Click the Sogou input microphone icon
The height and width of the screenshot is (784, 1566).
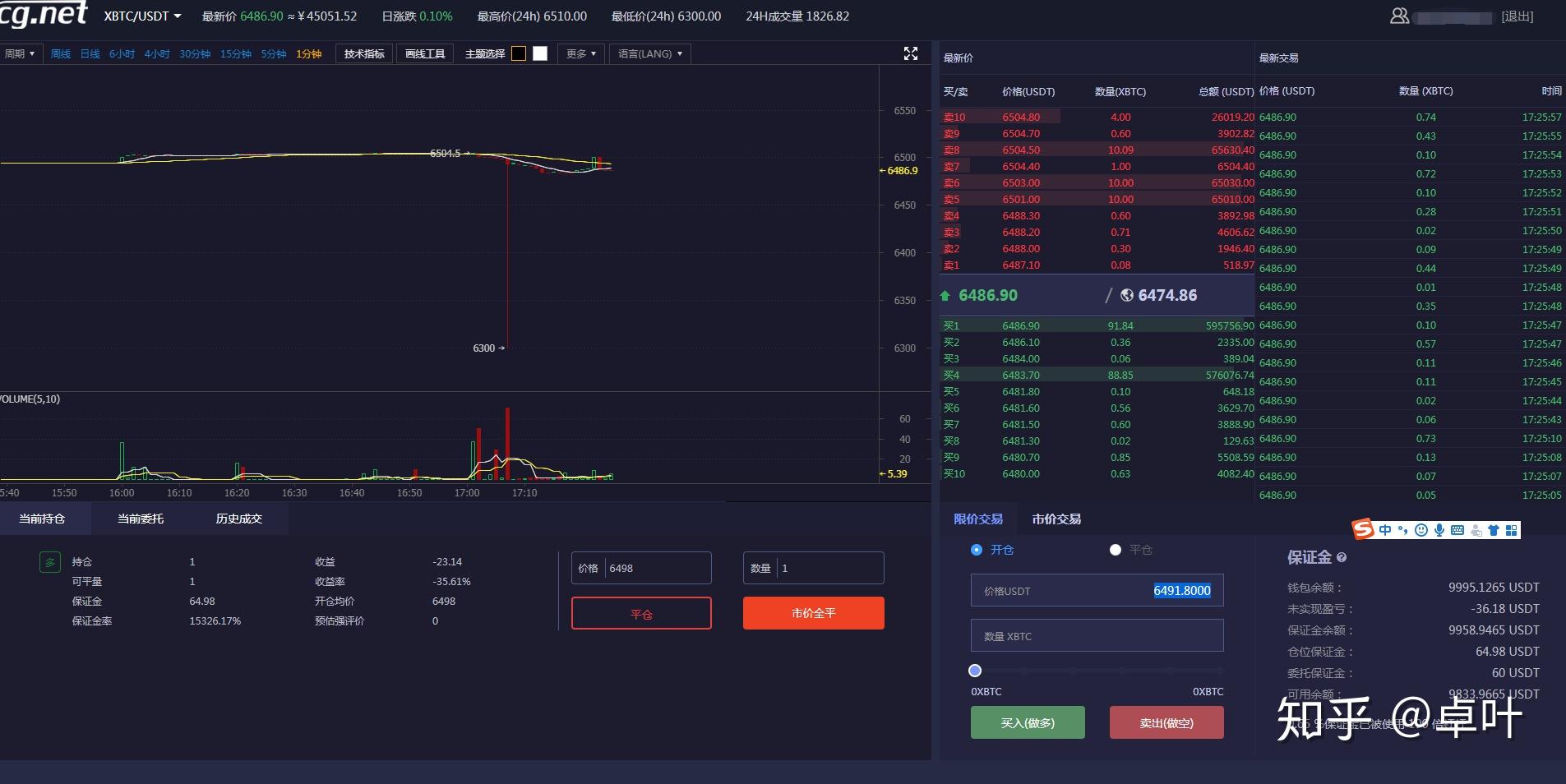pos(1439,530)
